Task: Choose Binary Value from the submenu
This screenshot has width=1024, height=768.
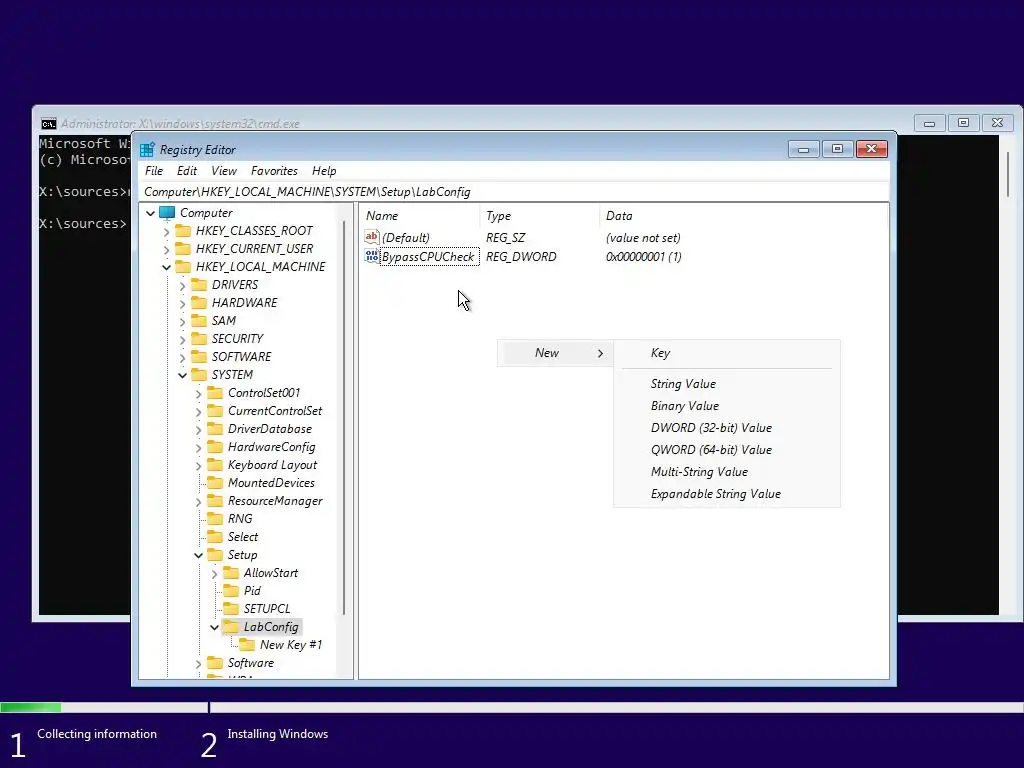Action: [x=727, y=406]
